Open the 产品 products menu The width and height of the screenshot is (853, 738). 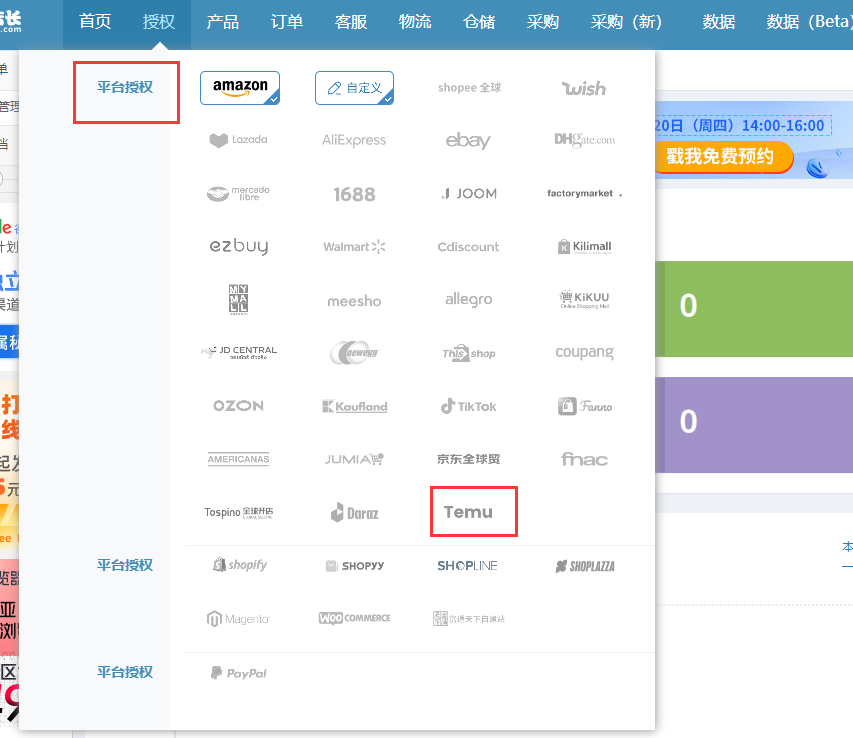pos(222,22)
